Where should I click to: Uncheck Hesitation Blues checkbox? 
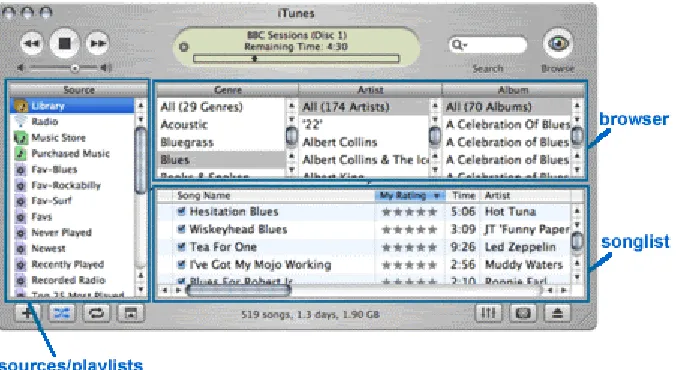pyautogui.click(x=181, y=211)
